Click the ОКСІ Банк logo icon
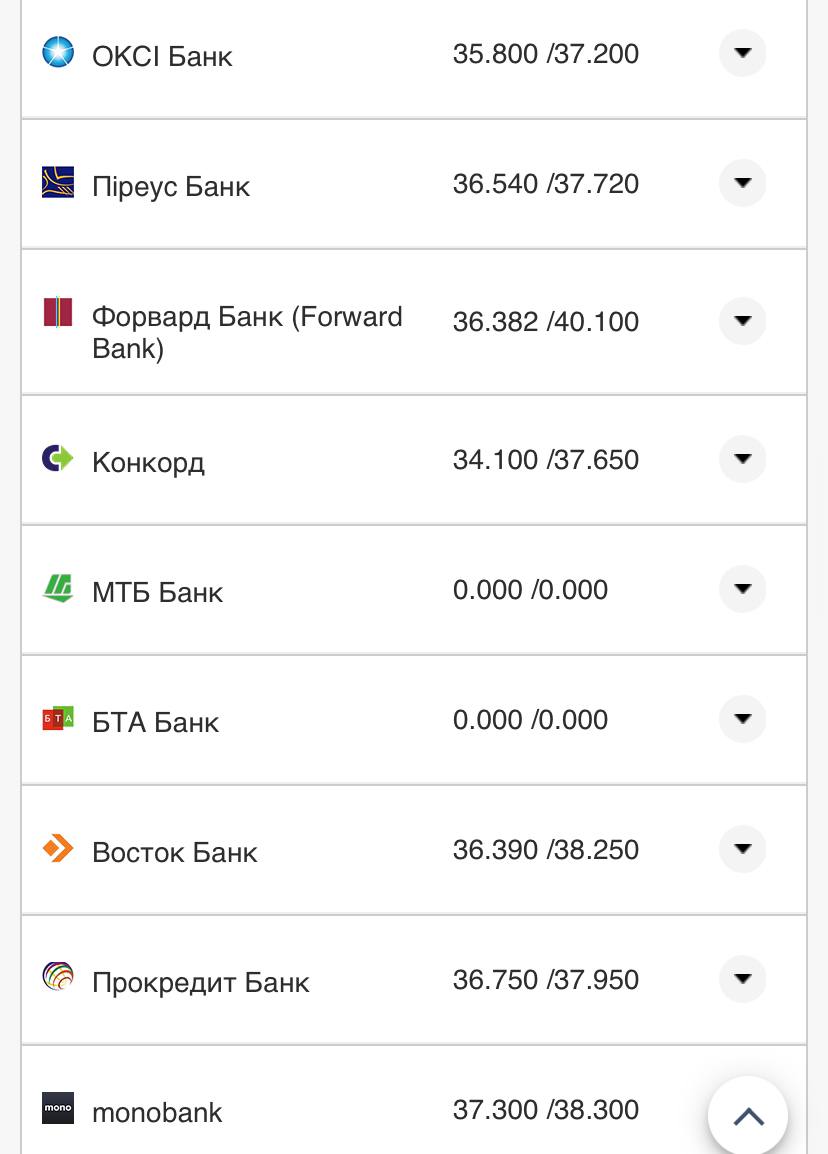828x1154 pixels. [x=58, y=52]
